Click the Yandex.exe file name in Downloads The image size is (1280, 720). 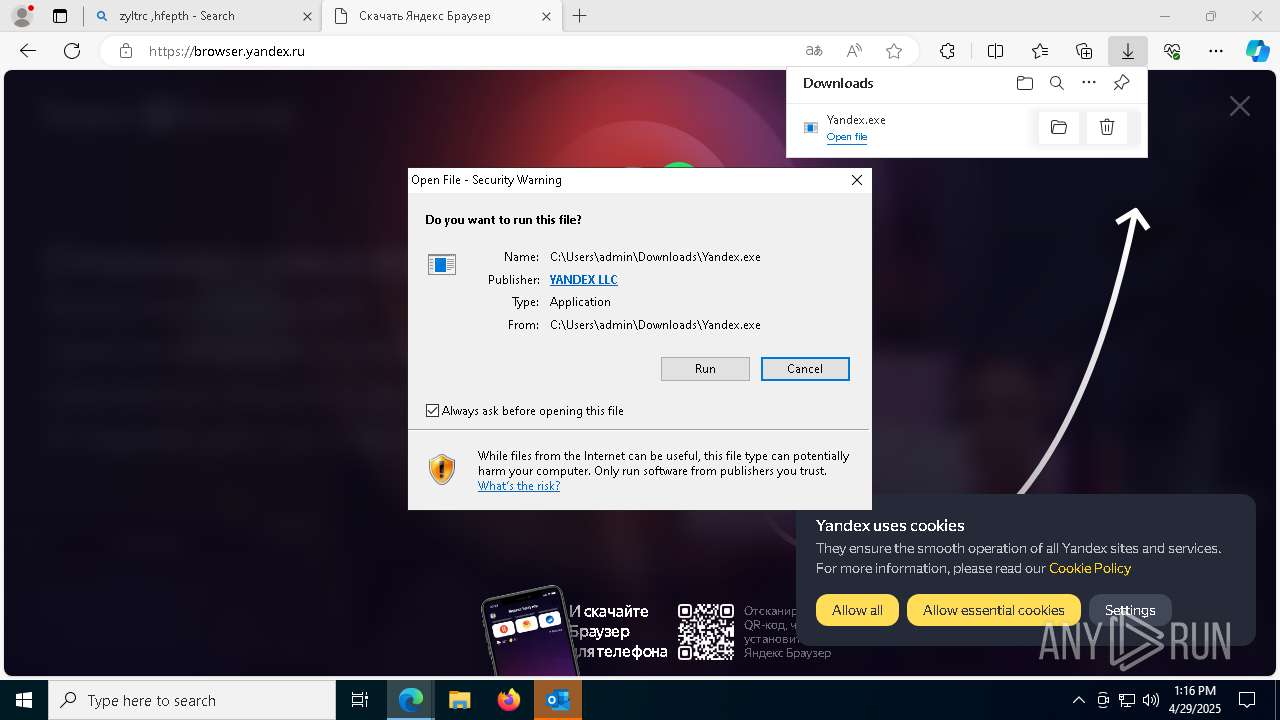856,120
